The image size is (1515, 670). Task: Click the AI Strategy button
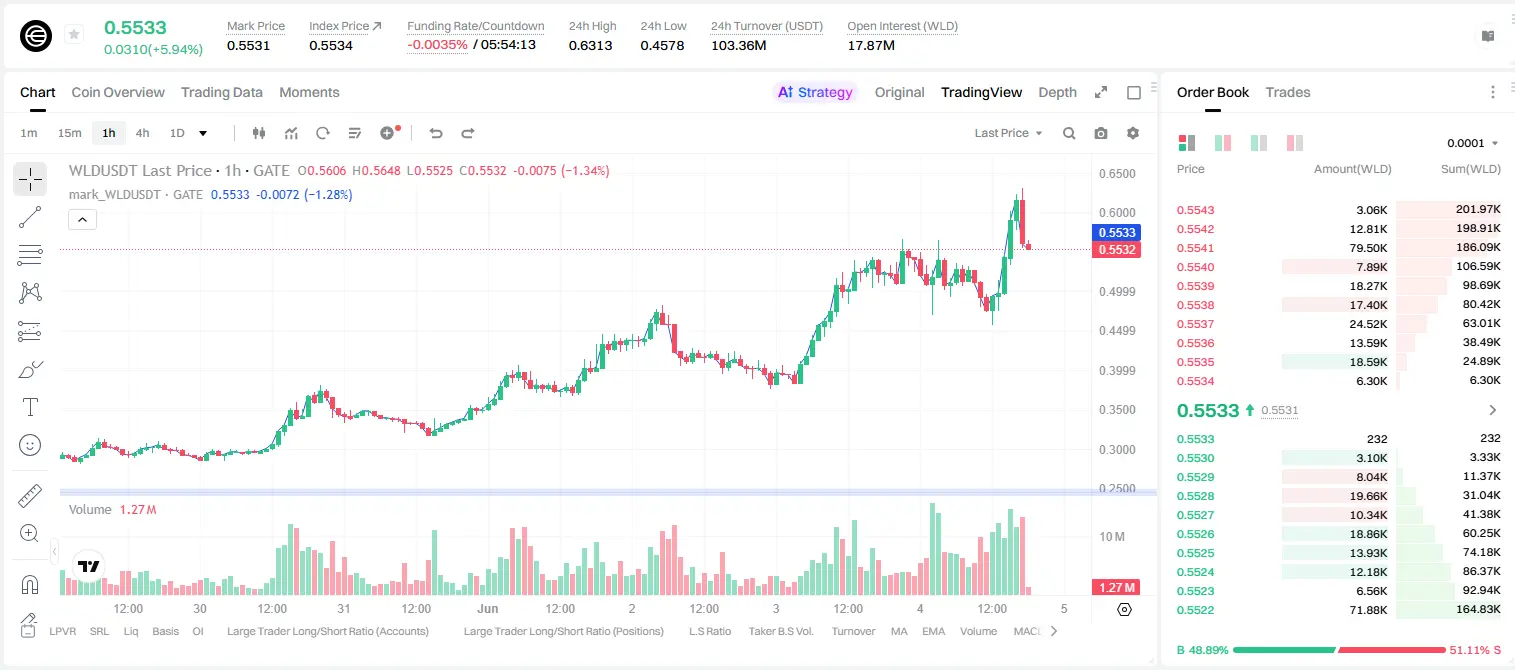tap(815, 92)
